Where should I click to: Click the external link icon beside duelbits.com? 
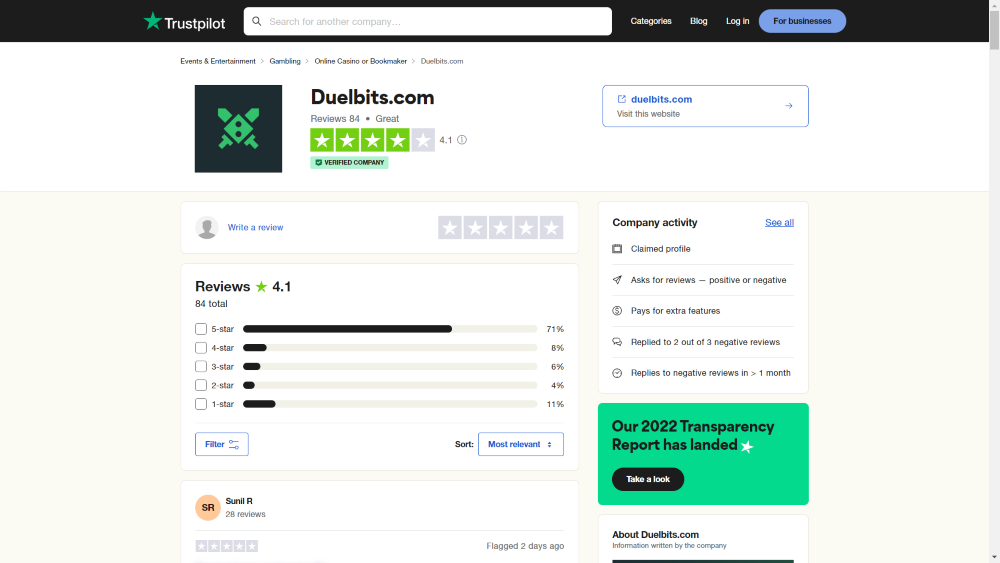(622, 99)
